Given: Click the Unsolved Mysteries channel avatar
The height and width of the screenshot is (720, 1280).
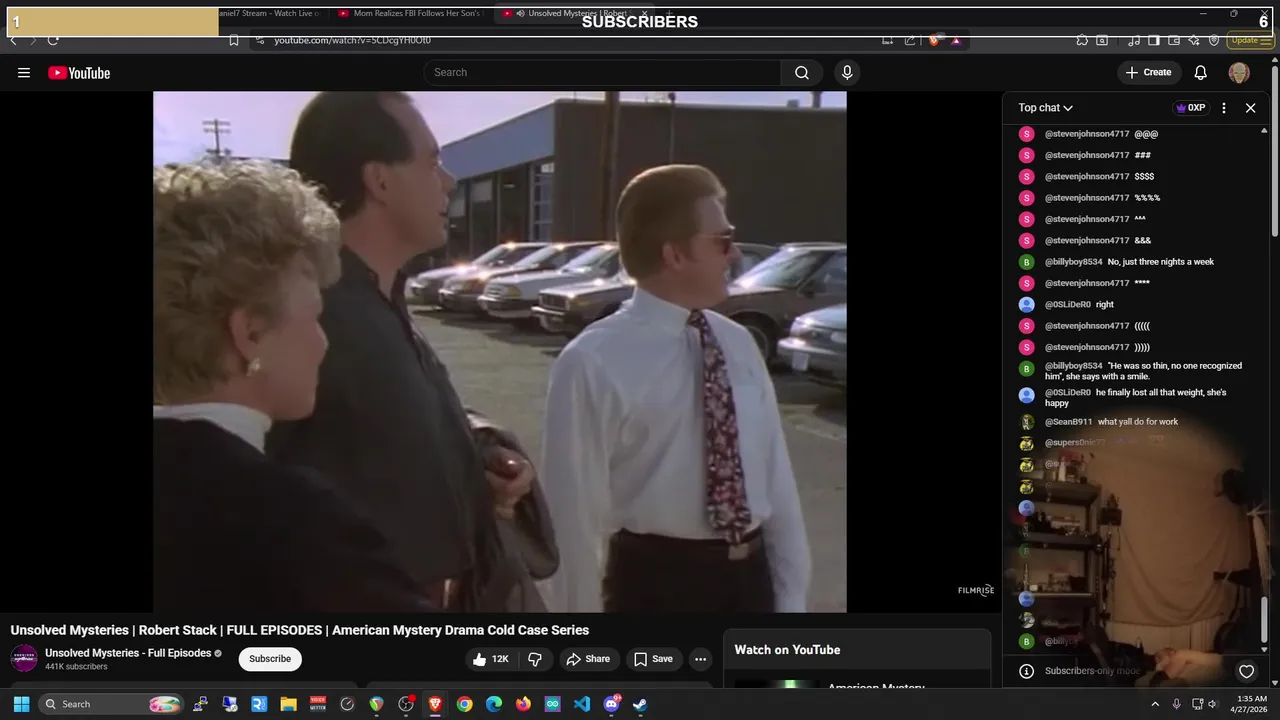Looking at the screenshot, I should 24,658.
